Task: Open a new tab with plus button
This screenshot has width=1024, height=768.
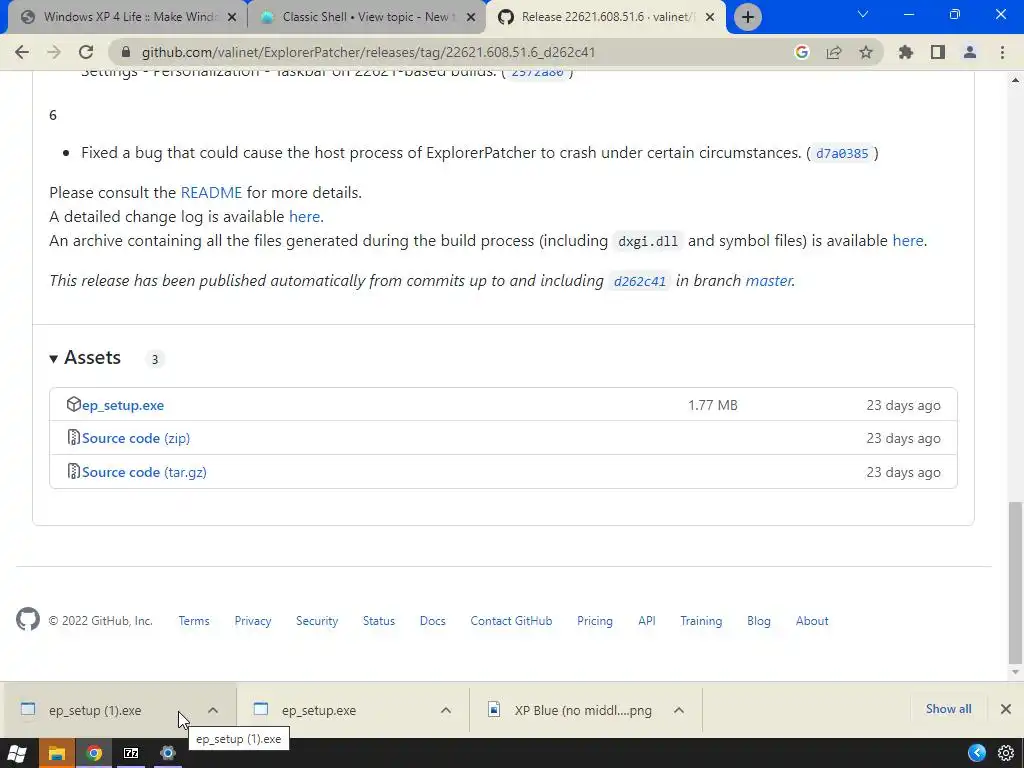Action: (748, 17)
